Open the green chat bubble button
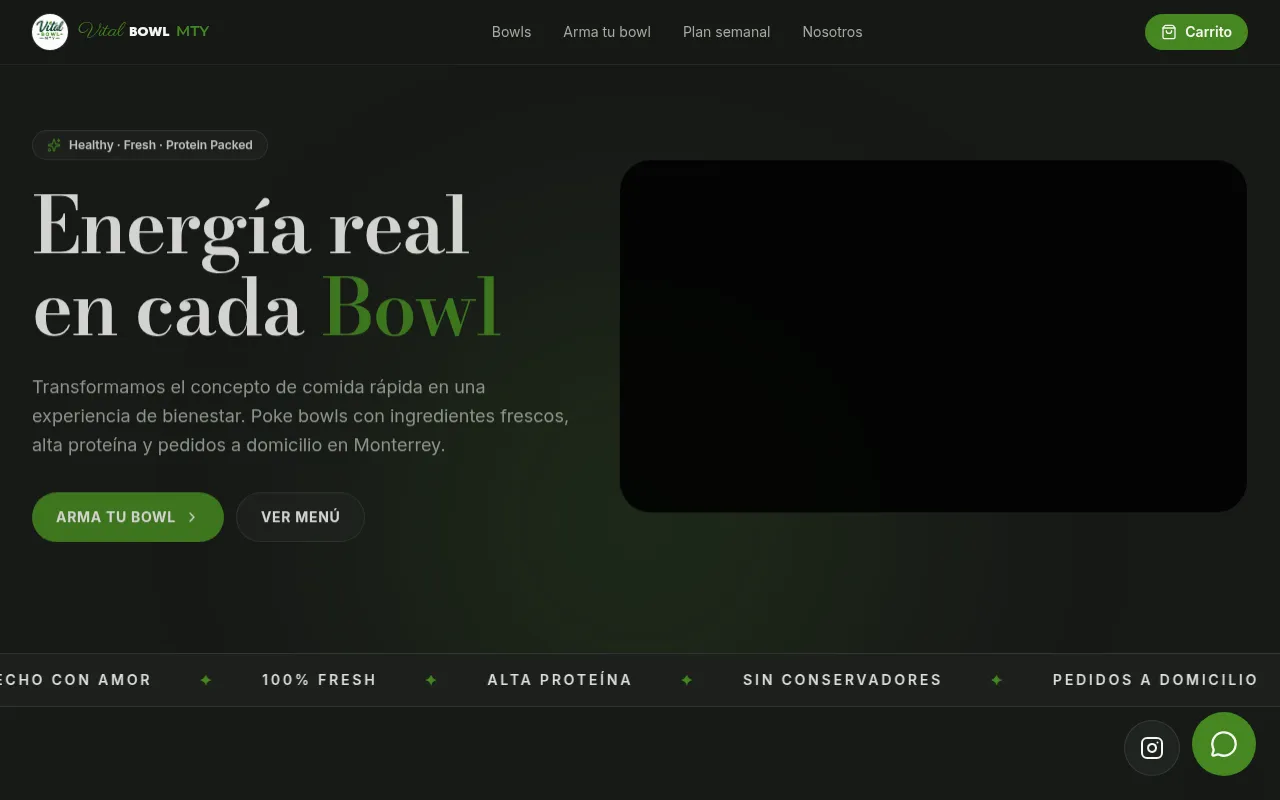1280x800 pixels. point(1224,744)
